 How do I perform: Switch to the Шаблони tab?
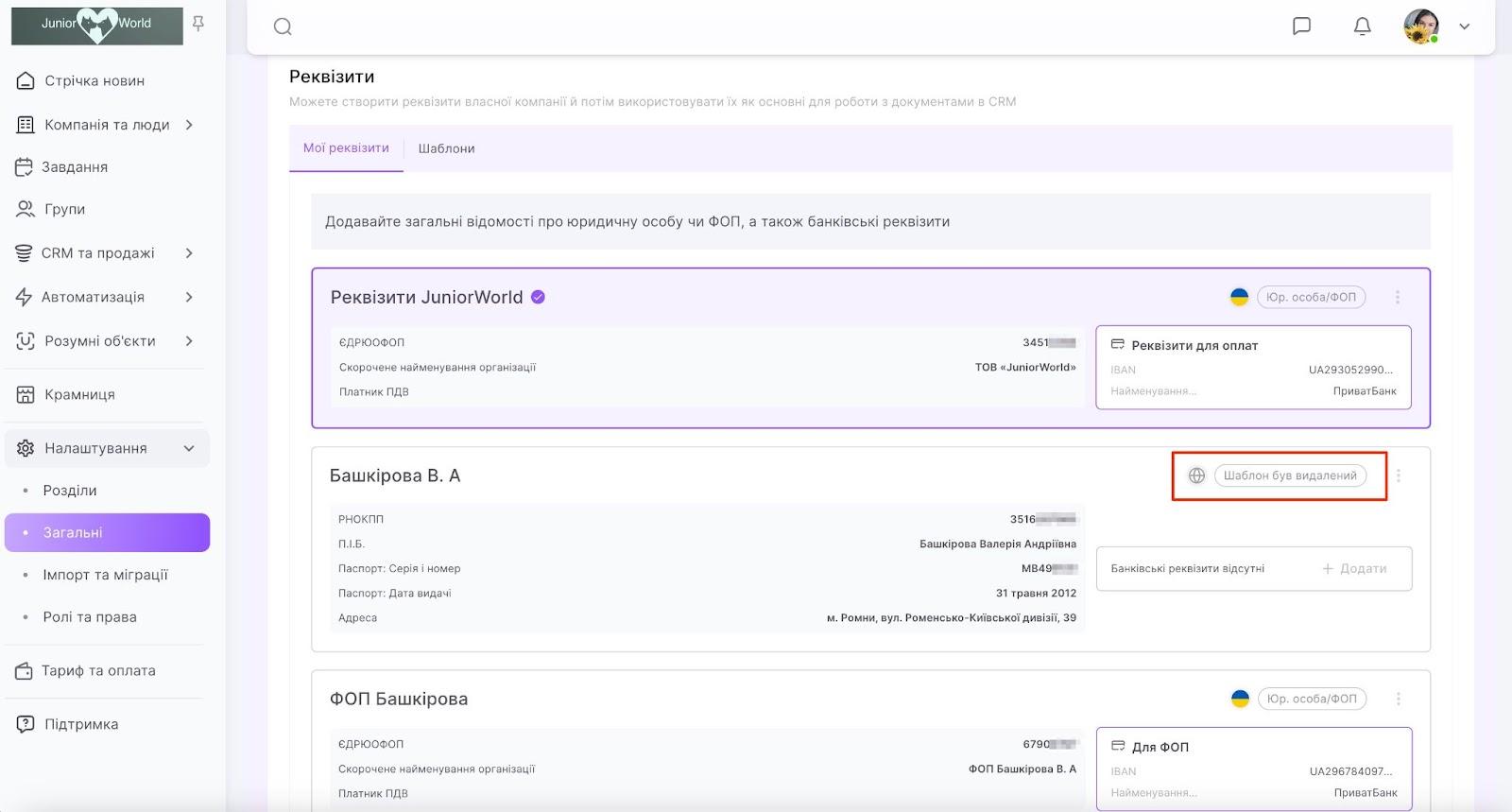click(x=446, y=148)
